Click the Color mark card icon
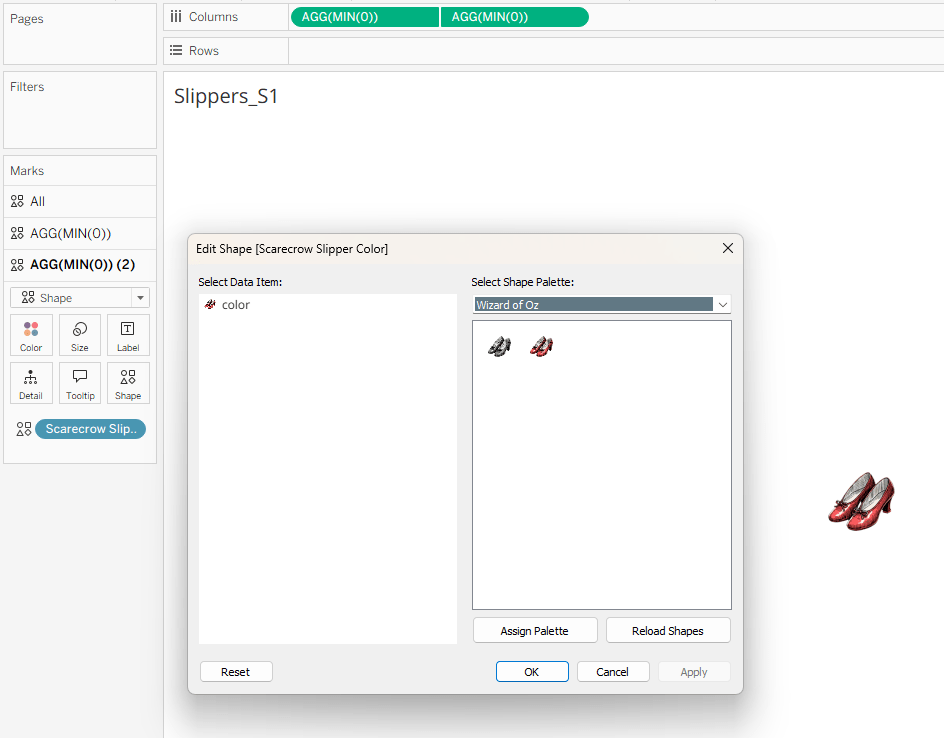Screen dimensions: 944x738 [31, 336]
